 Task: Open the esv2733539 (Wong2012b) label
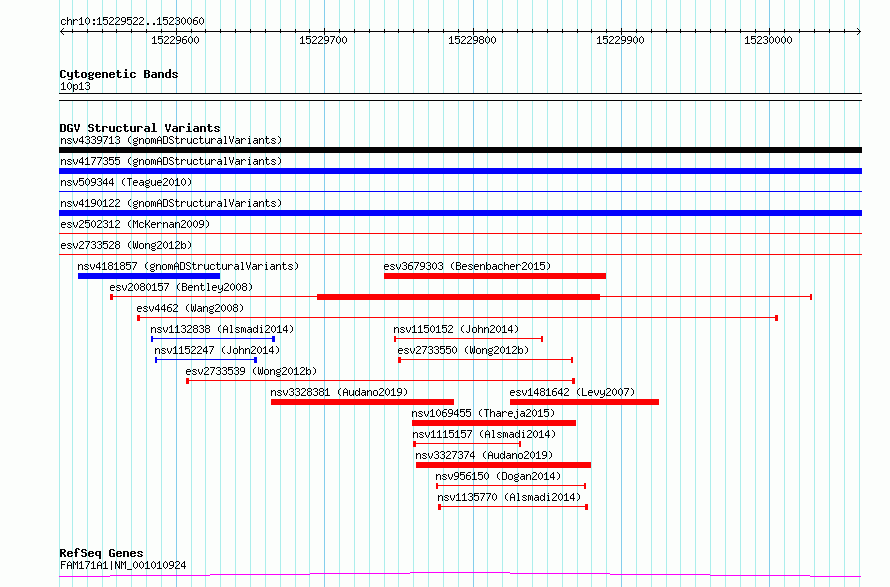(251, 371)
